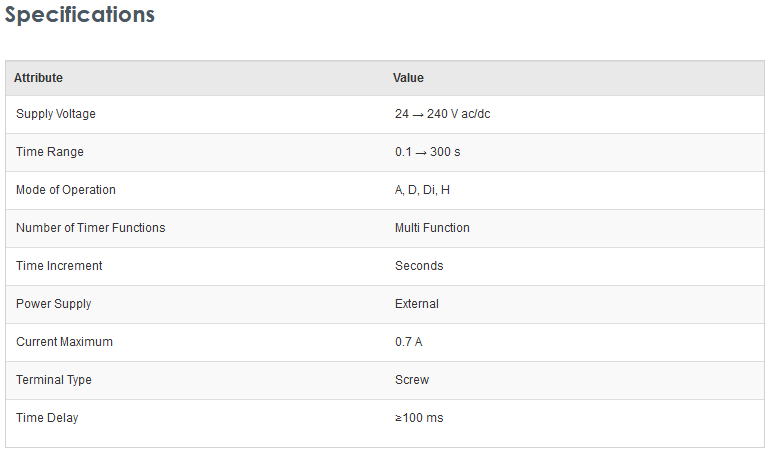The image size is (779, 455).
Task: Click the 24 → 240 V ac/dc value
Action: click(443, 114)
